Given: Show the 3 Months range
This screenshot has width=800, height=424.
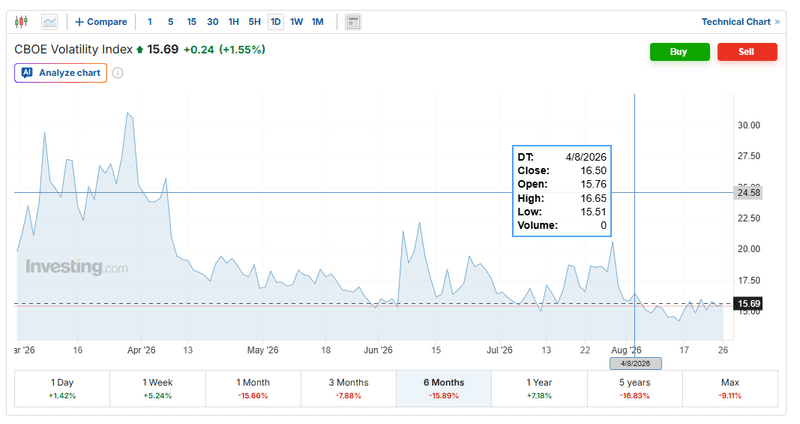Looking at the screenshot, I should coord(348,389).
